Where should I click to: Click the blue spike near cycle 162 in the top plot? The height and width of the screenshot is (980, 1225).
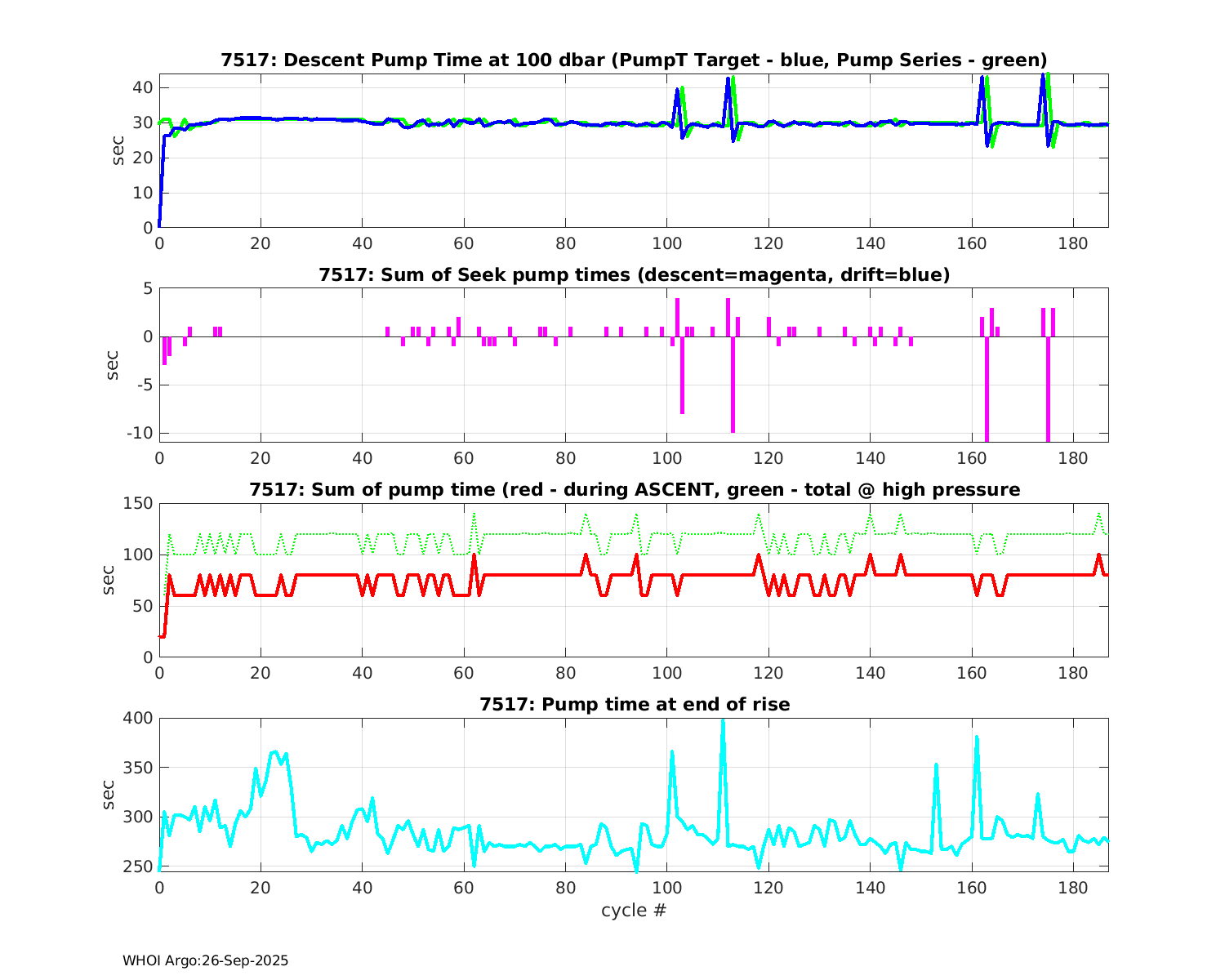point(982,78)
